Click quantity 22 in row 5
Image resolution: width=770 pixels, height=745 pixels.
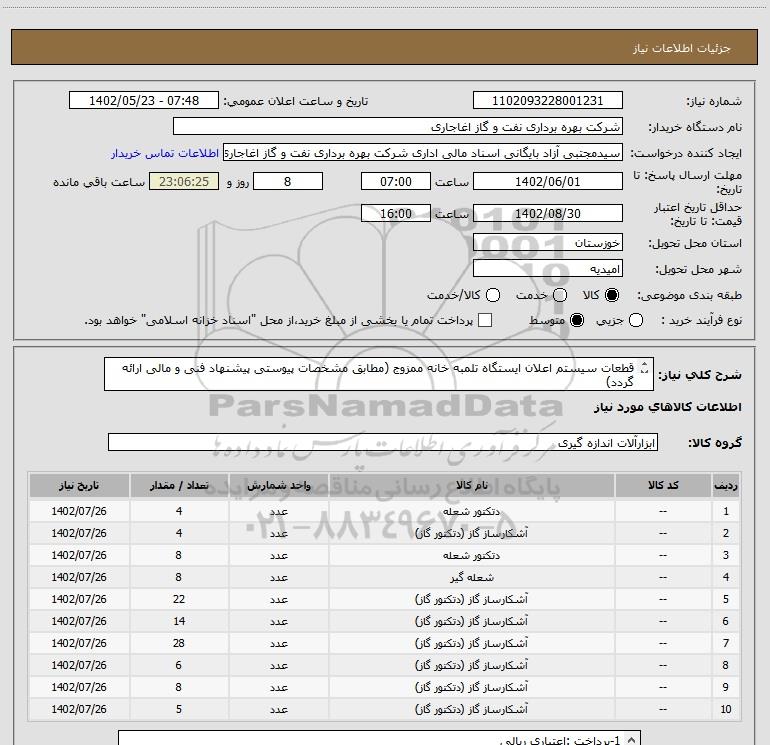(x=179, y=599)
